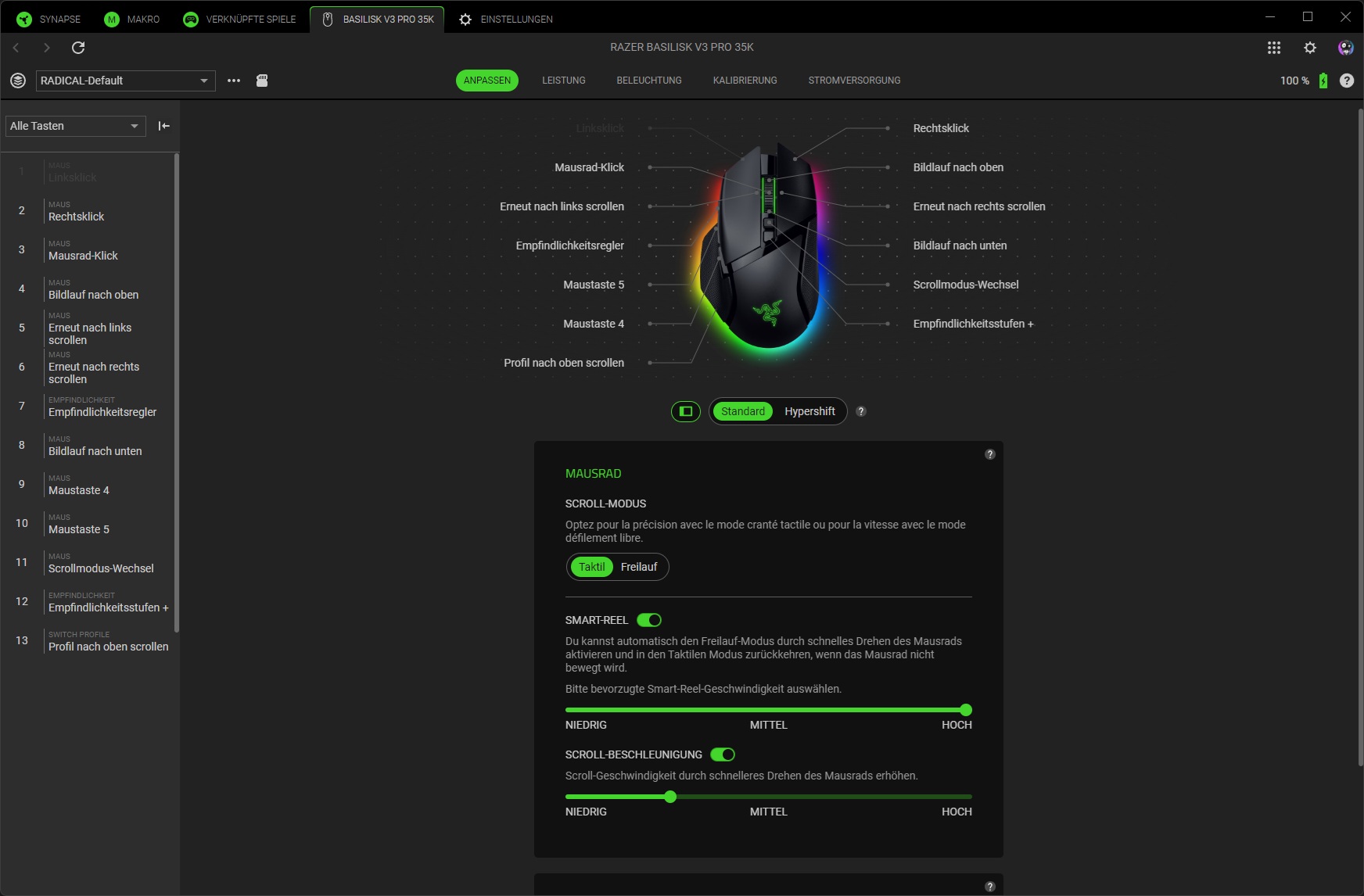Open help icon in Mausrad panel
This screenshot has width=1364, height=896.
[x=989, y=454]
